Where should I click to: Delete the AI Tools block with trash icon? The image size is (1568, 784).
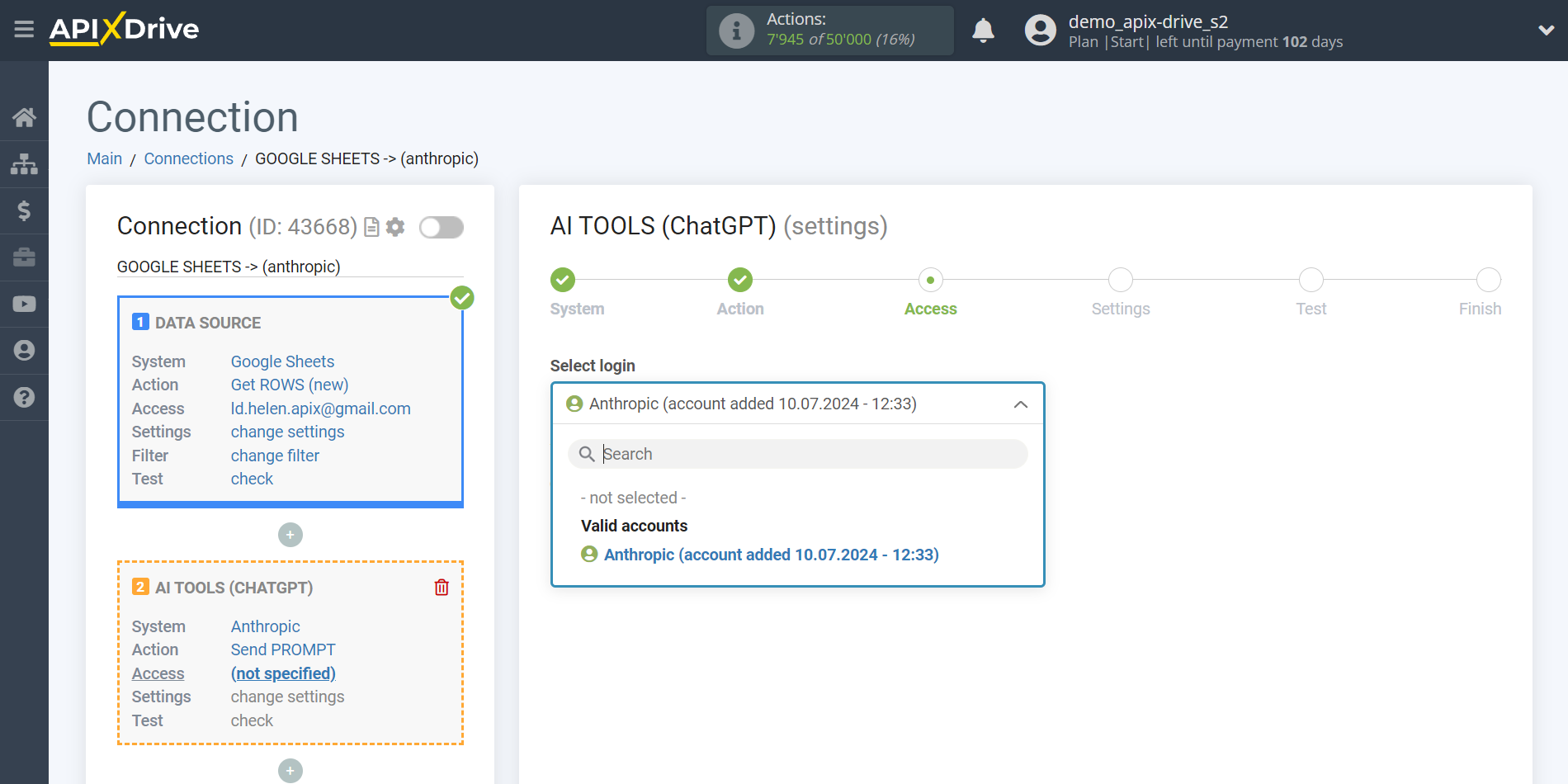(x=442, y=588)
